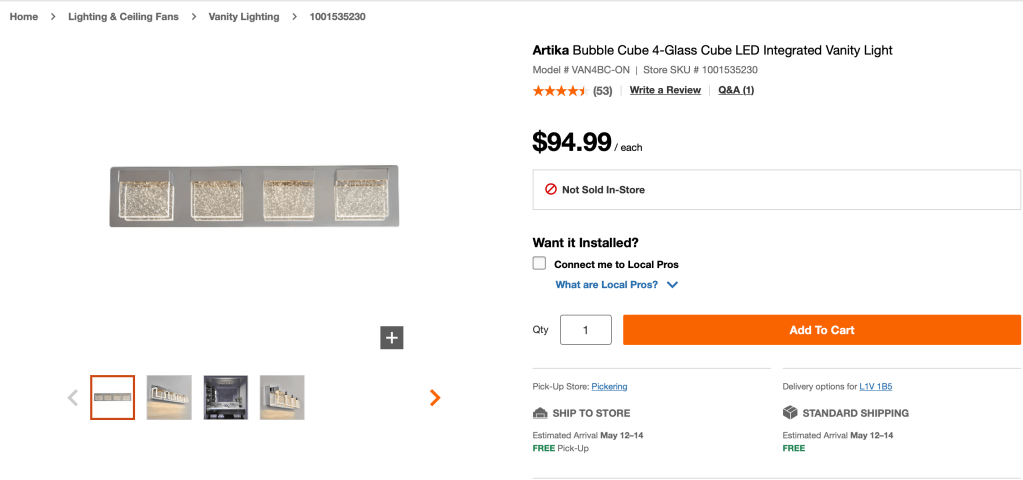The image size is (1023, 480).
Task: Change delivery postal code L1V 1B5
Action: [x=876, y=387]
